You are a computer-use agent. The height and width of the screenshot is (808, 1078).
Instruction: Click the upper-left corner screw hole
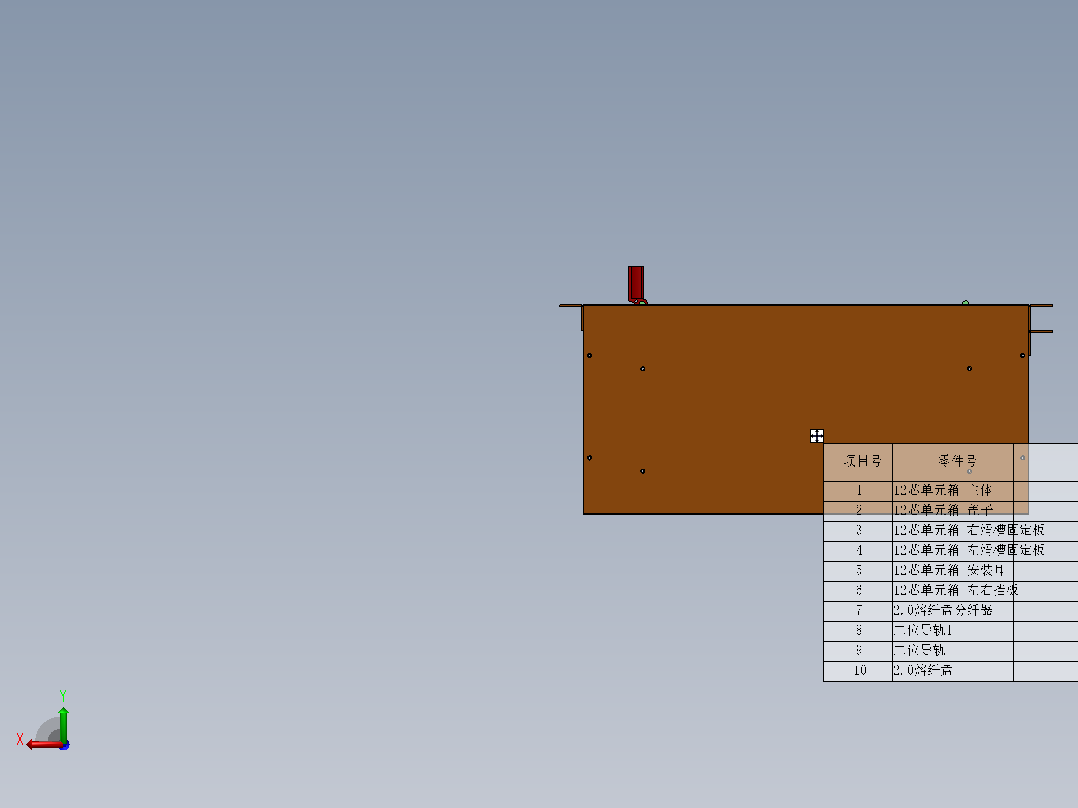tap(589, 356)
